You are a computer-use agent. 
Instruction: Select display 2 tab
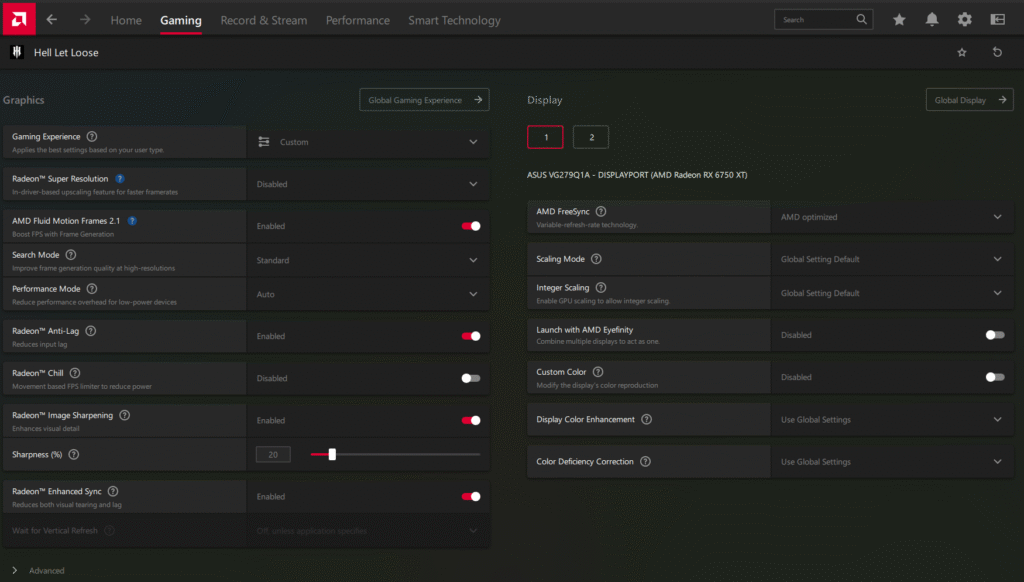tap(591, 137)
